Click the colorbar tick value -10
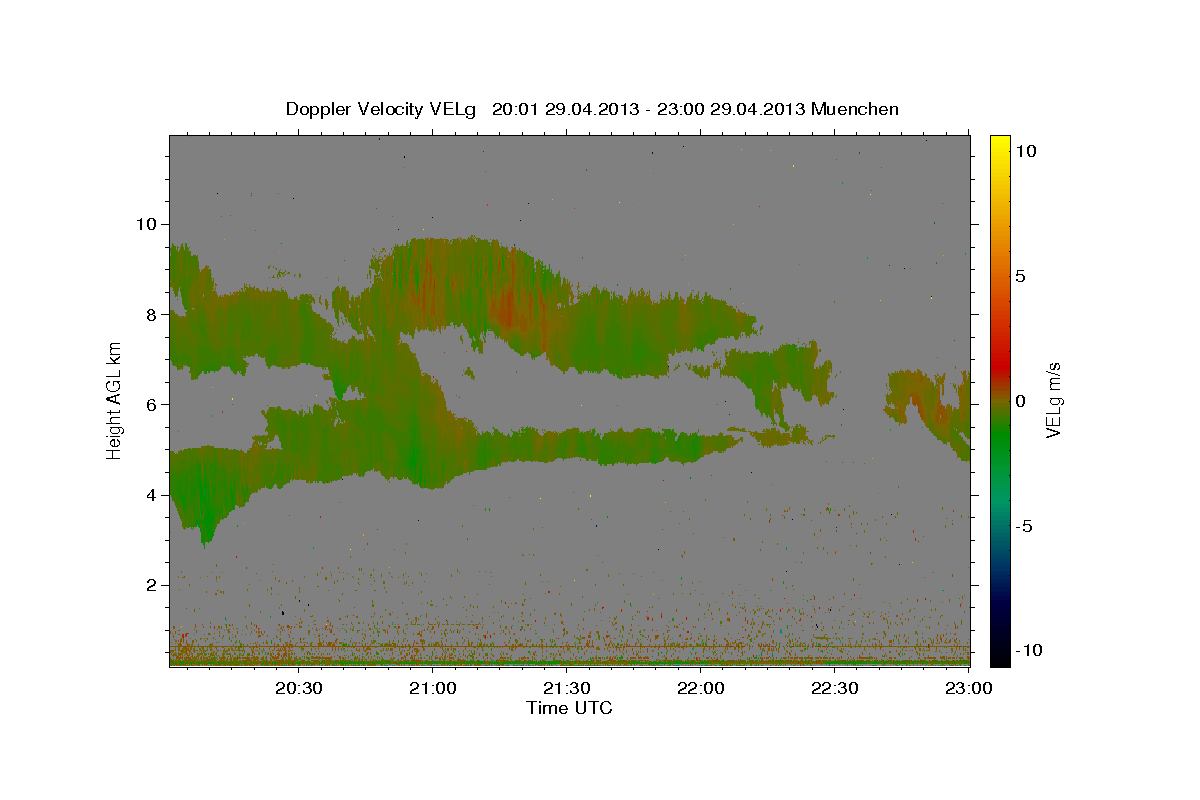The width and height of the screenshot is (1200, 800). coord(1029,650)
